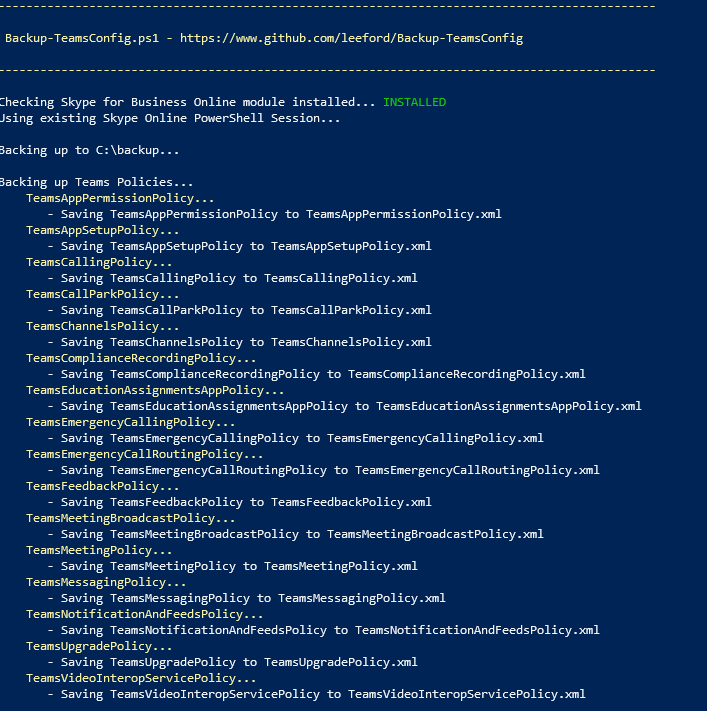
Task: Select 'Using existing Skype Online PowerShell Session...' line
Action: point(170,118)
